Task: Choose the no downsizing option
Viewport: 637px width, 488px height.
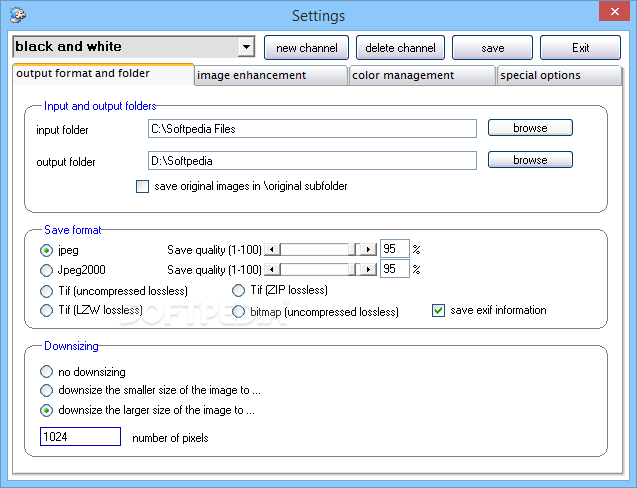Action: point(46,372)
